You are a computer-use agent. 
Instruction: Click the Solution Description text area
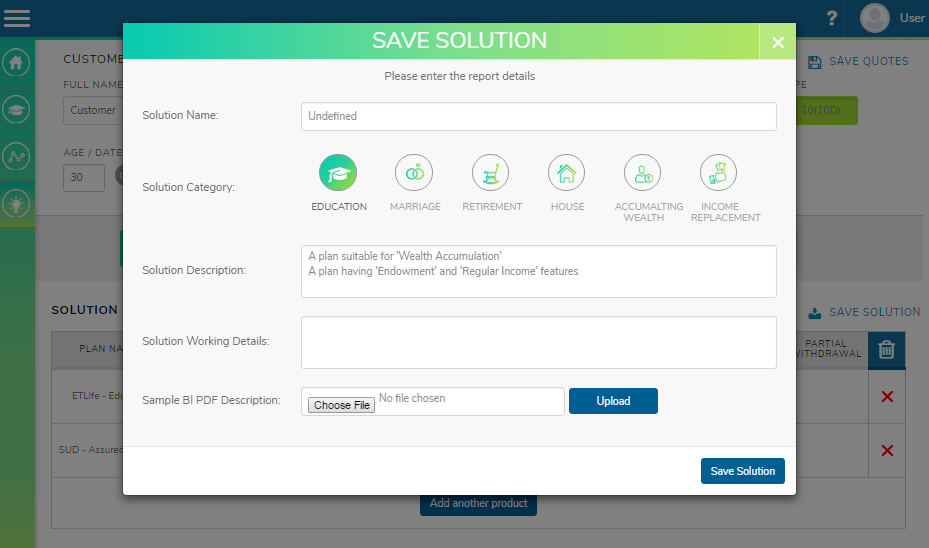point(538,271)
